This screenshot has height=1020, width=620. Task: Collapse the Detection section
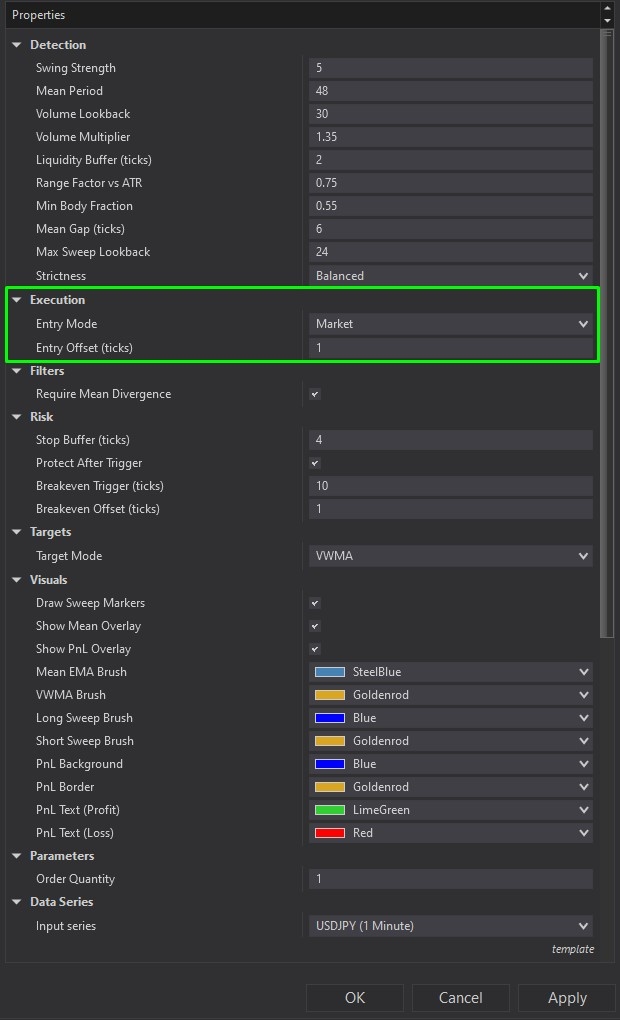(x=16, y=44)
